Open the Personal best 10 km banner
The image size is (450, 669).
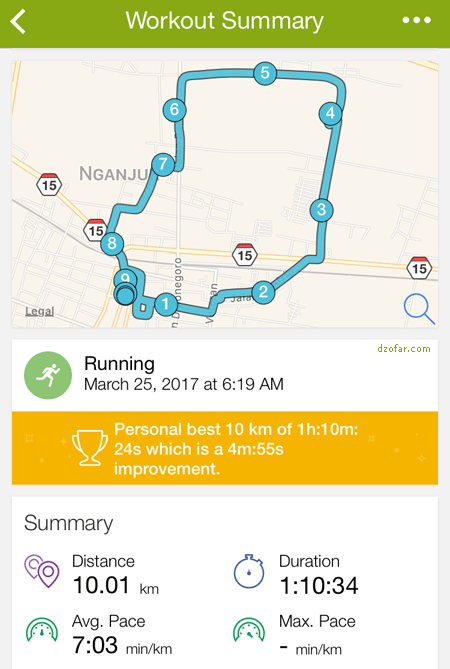pos(225,448)
